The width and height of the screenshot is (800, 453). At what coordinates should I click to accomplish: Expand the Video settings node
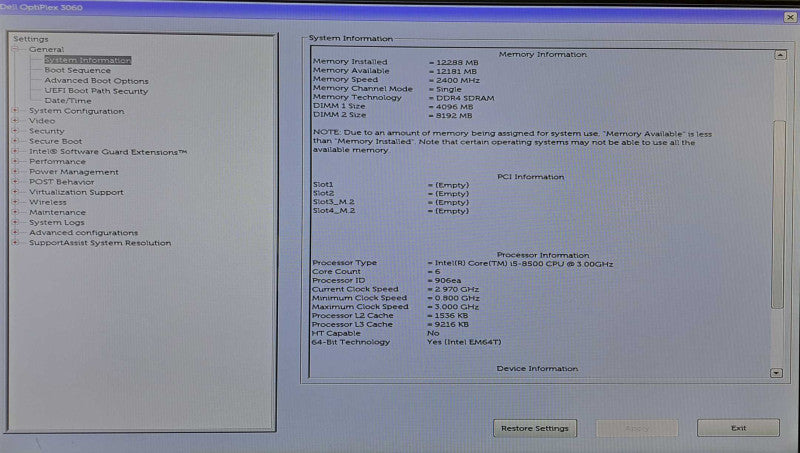pyautogui.click(x=15, y=121)
